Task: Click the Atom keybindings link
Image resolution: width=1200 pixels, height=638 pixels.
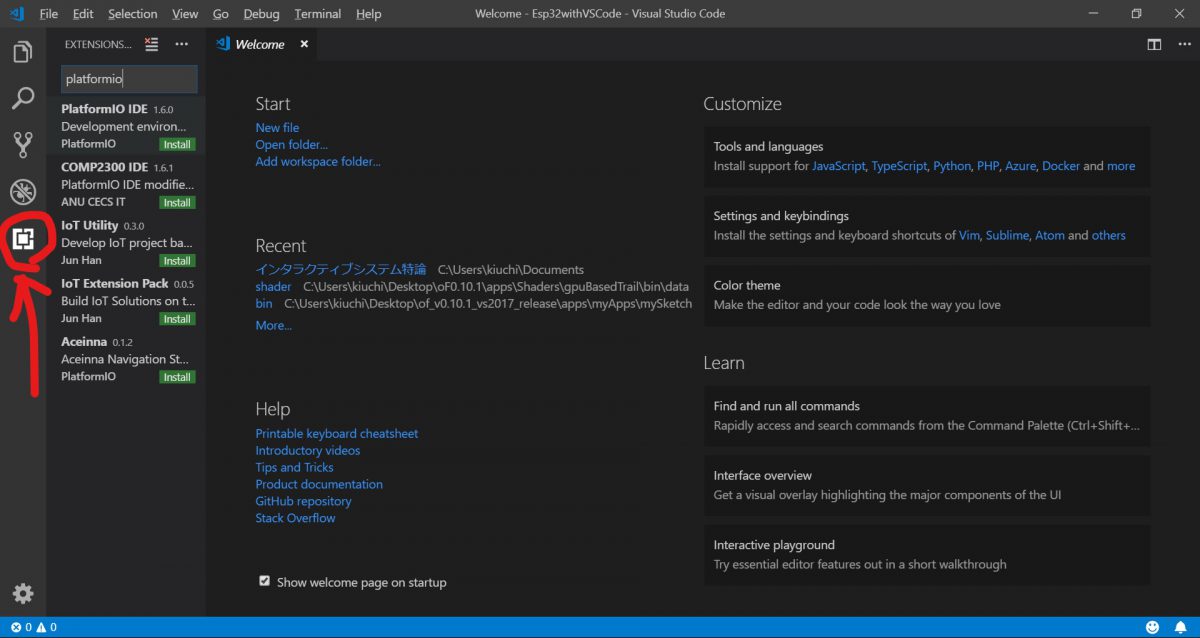Action: tap(1050, 236)
